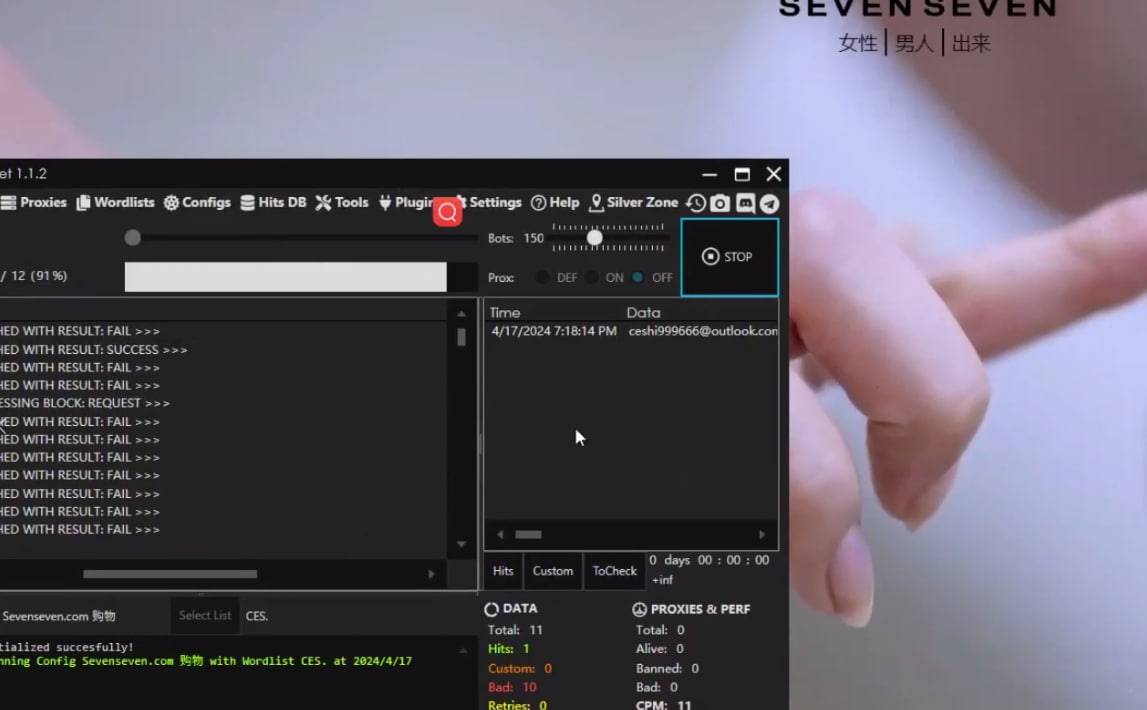Click the Data column header
This screenshot has width=1147, height=710.
tap(643, 313)
